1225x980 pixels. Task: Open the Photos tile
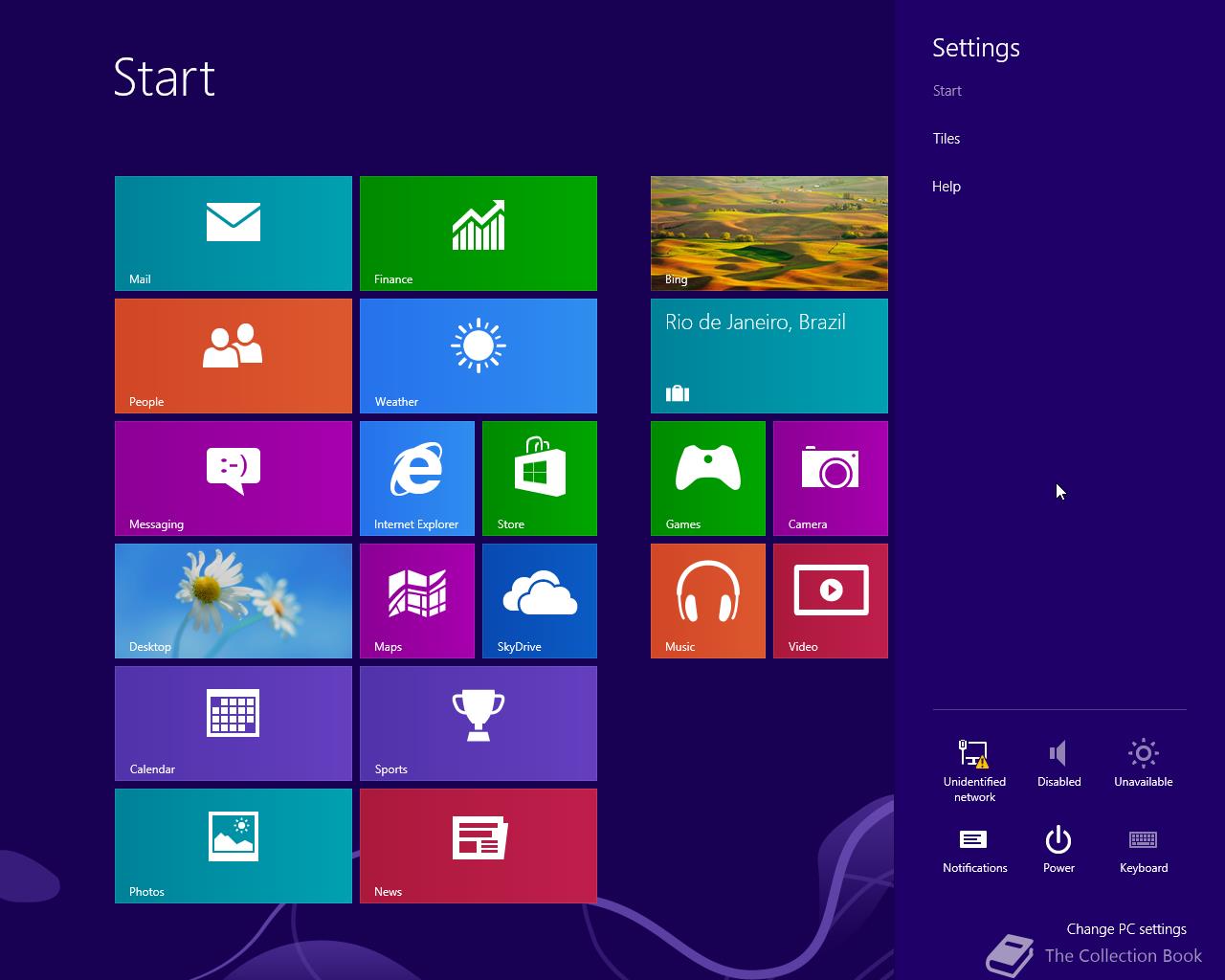pyautogui.click(x=234, y=846)
